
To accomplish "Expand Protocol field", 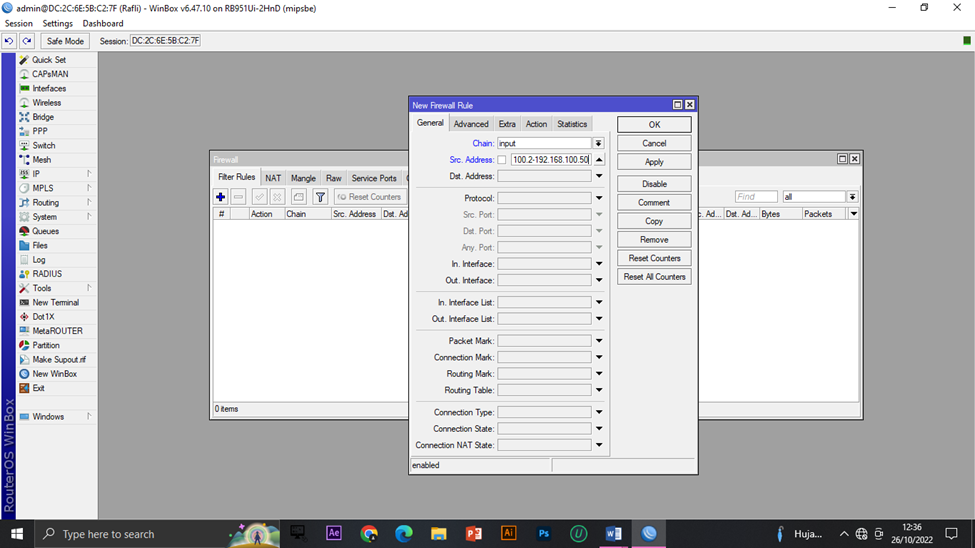I will 599,198.
